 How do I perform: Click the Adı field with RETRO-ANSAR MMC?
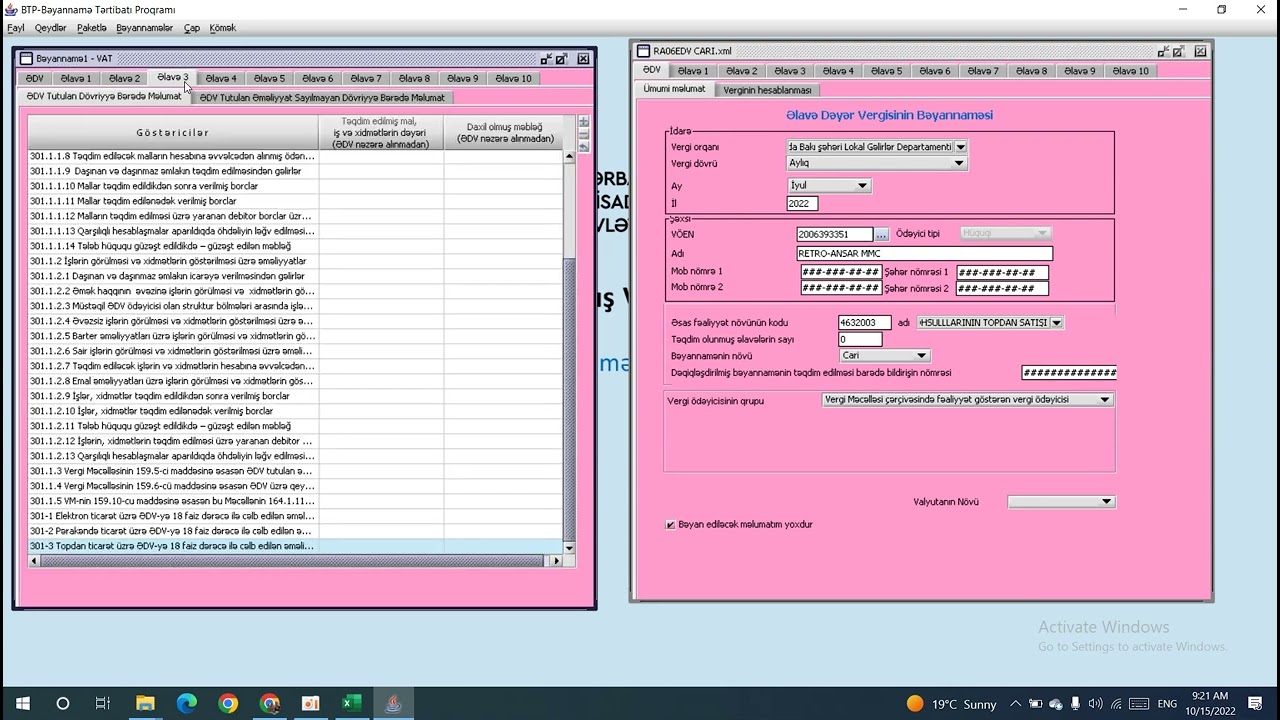click(925, 254)
